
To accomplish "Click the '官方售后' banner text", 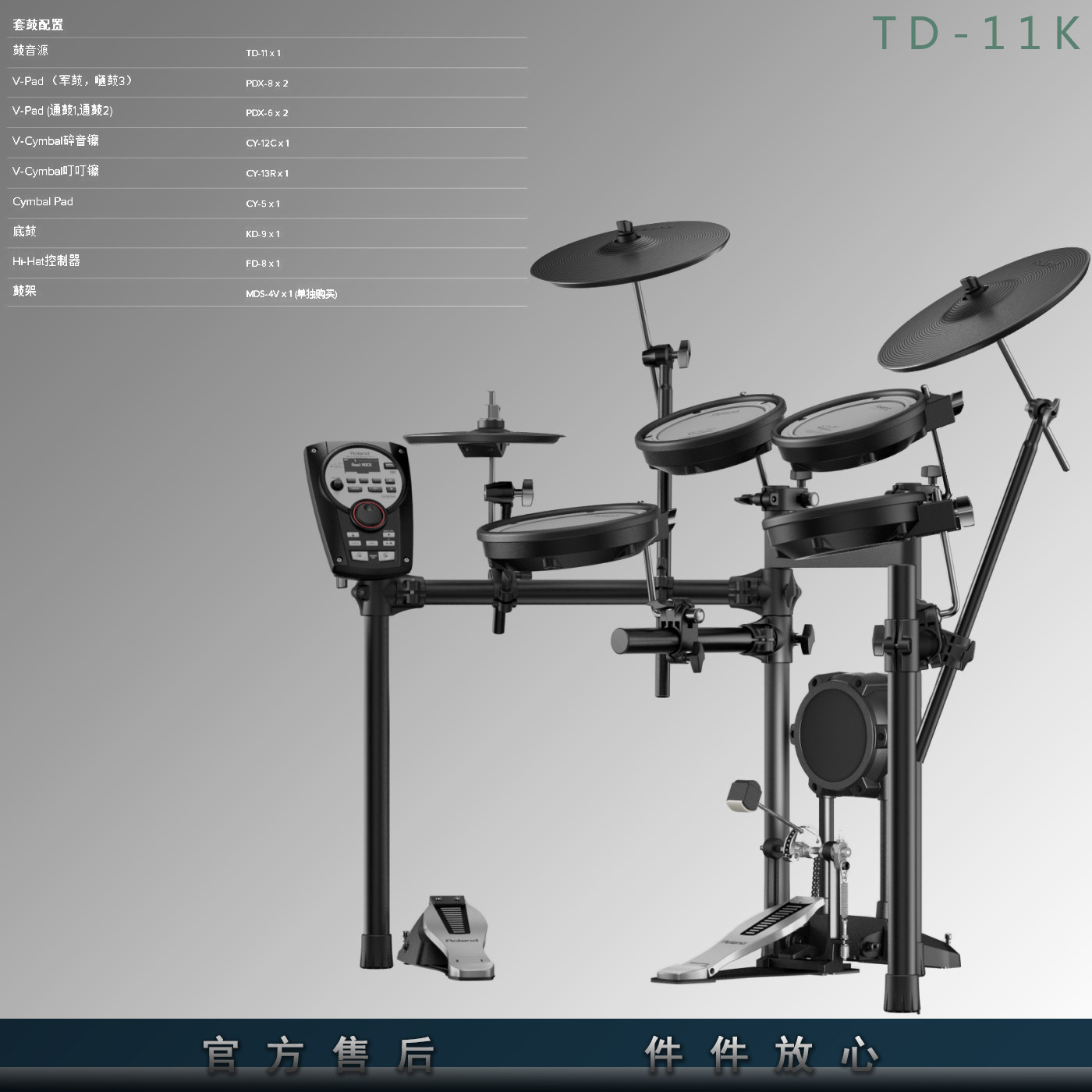I will [318, 1055].
